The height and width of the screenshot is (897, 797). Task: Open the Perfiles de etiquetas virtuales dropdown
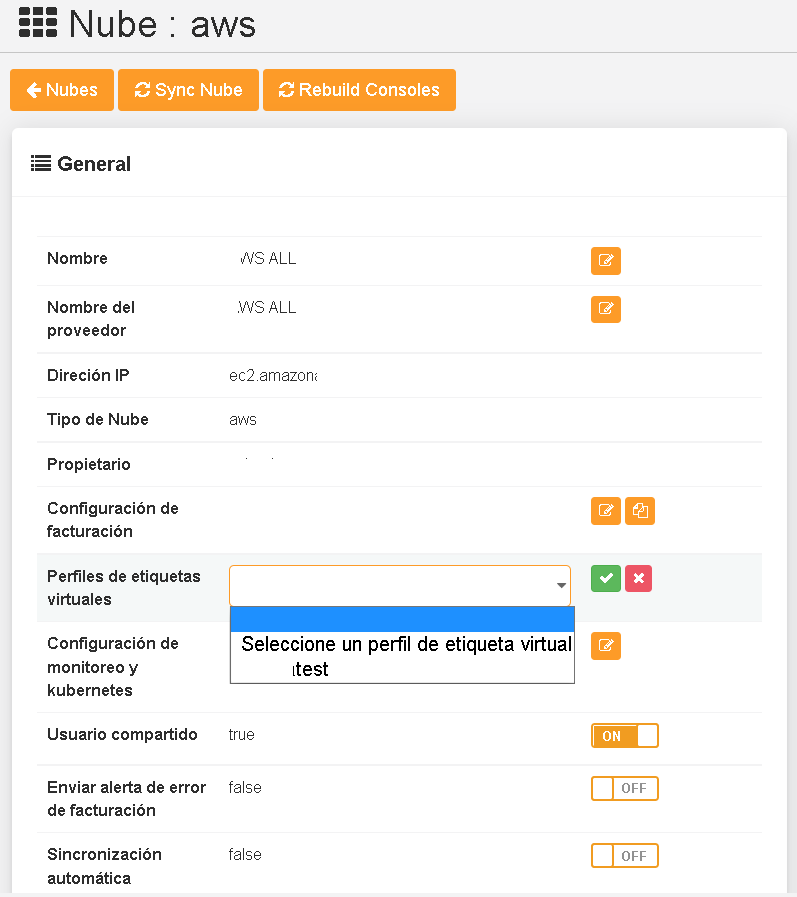click(x=400, y=586)
